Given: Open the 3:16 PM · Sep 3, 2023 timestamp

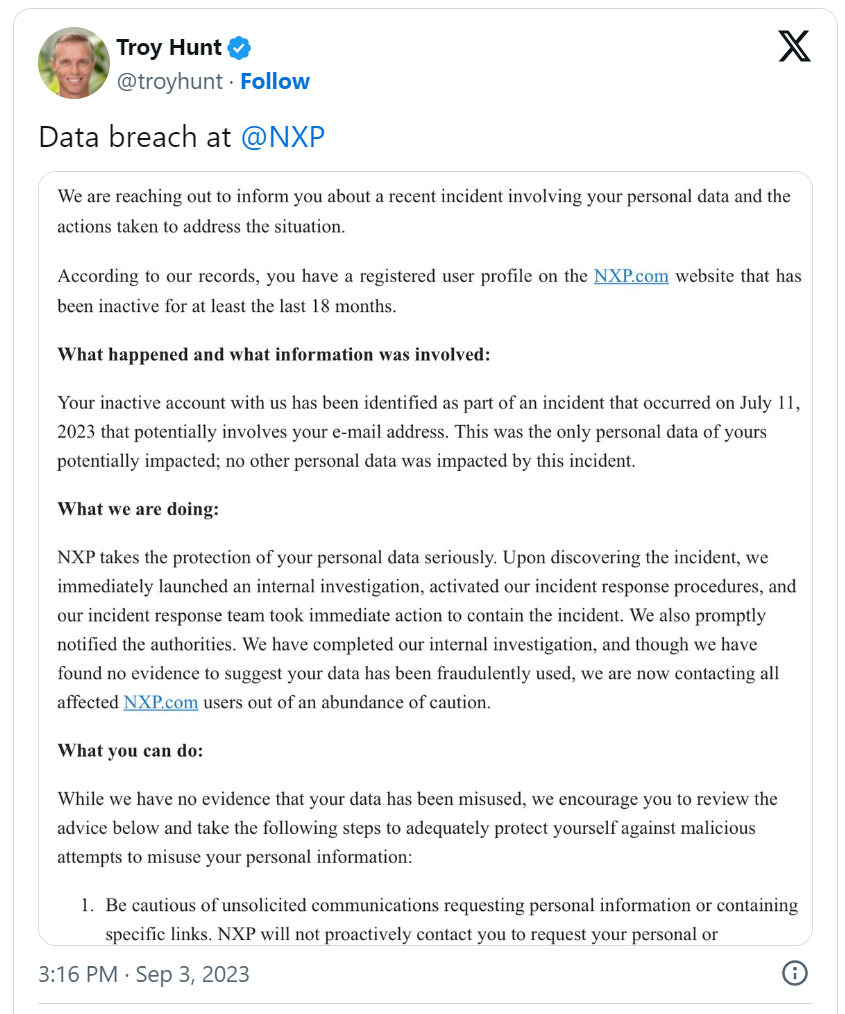Looking at the screenshot, I should tap(144, 974).
